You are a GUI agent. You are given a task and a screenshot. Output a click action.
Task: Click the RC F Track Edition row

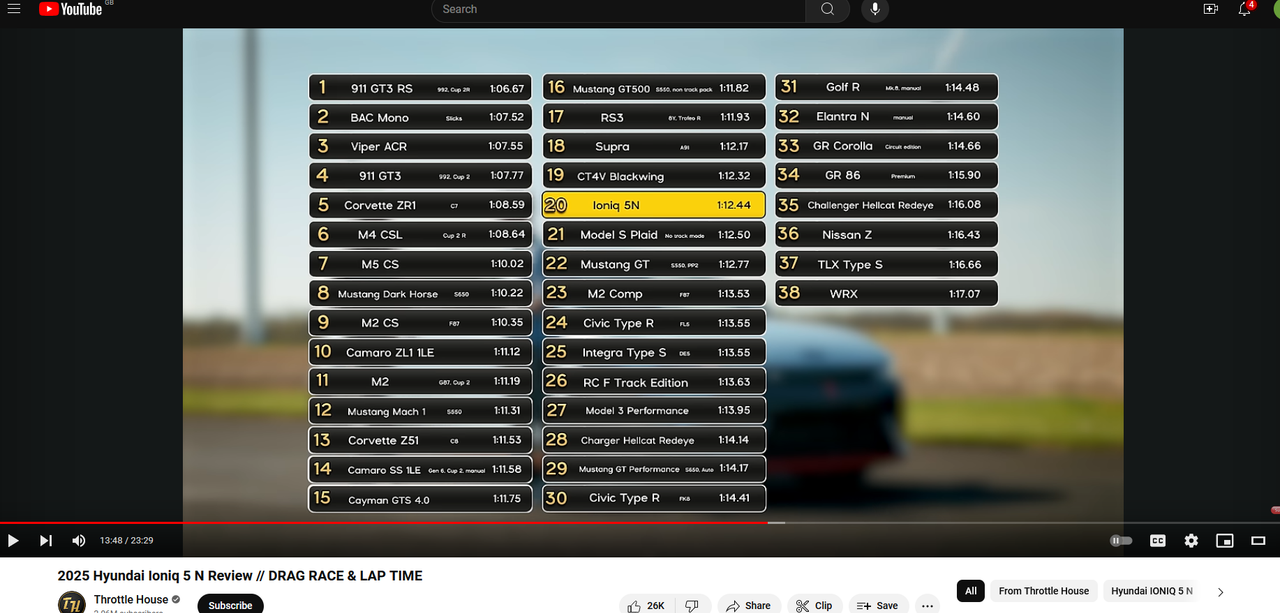tap(654, 382)
